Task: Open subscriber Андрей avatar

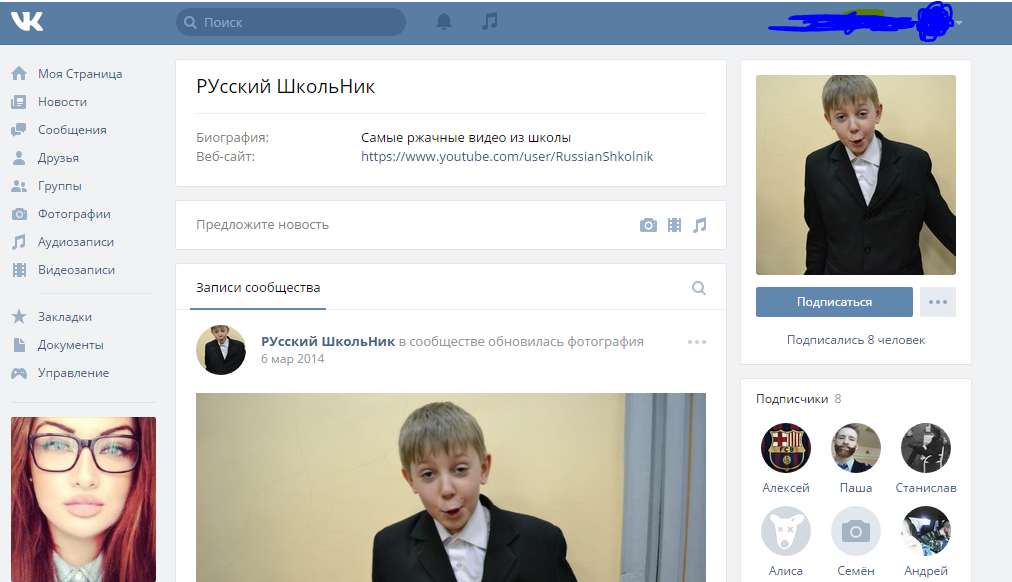Action: [926, 531]
